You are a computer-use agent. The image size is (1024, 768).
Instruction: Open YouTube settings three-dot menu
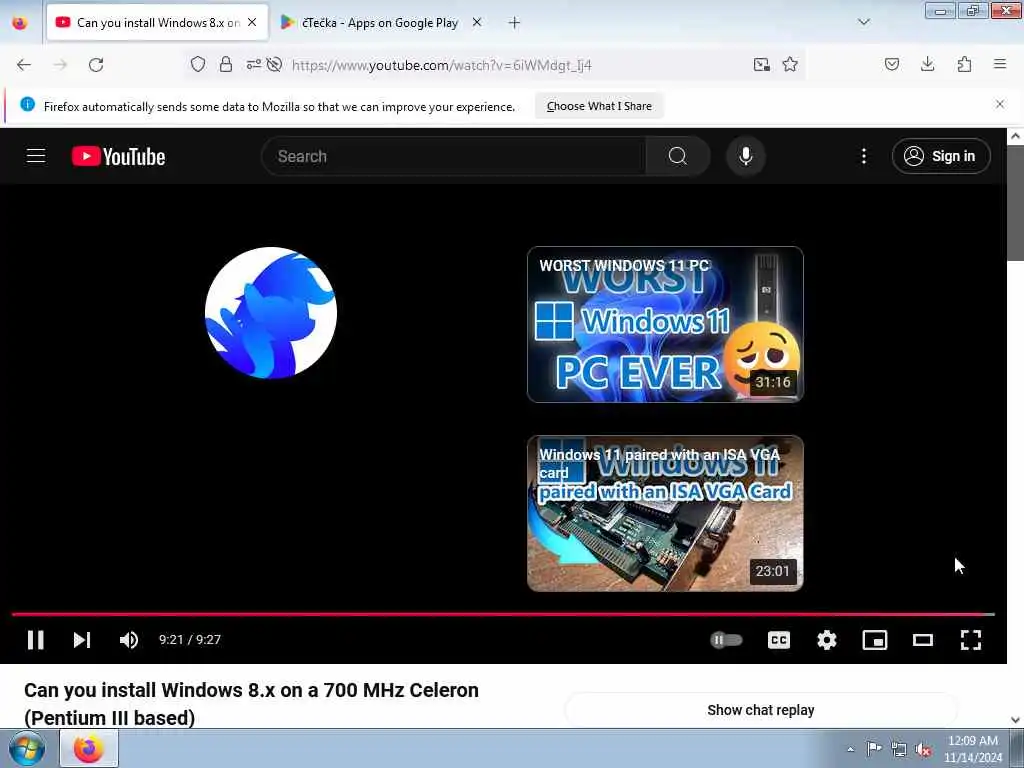tap(864, 156)
